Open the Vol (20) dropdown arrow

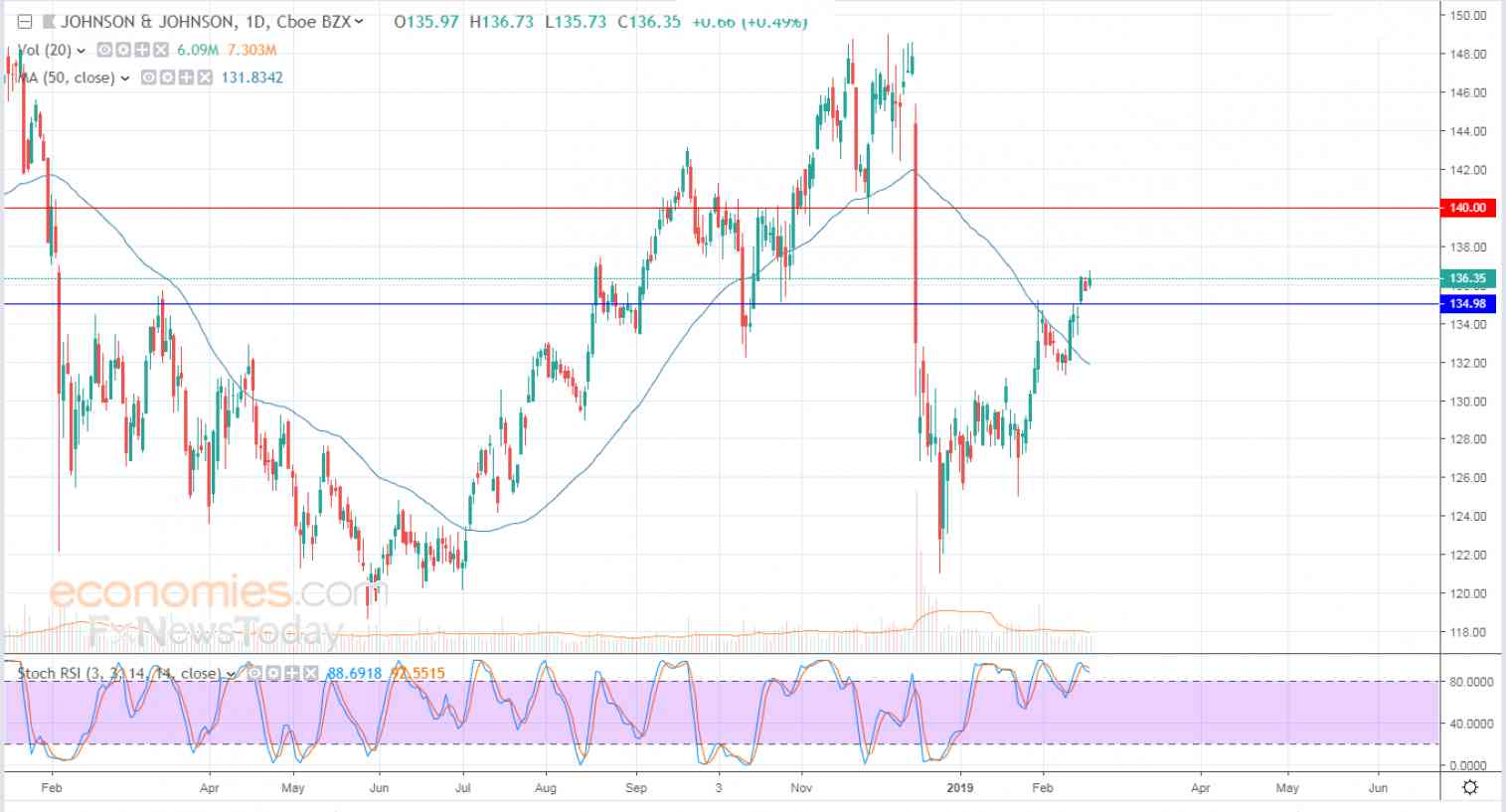(x=80, y=50)
